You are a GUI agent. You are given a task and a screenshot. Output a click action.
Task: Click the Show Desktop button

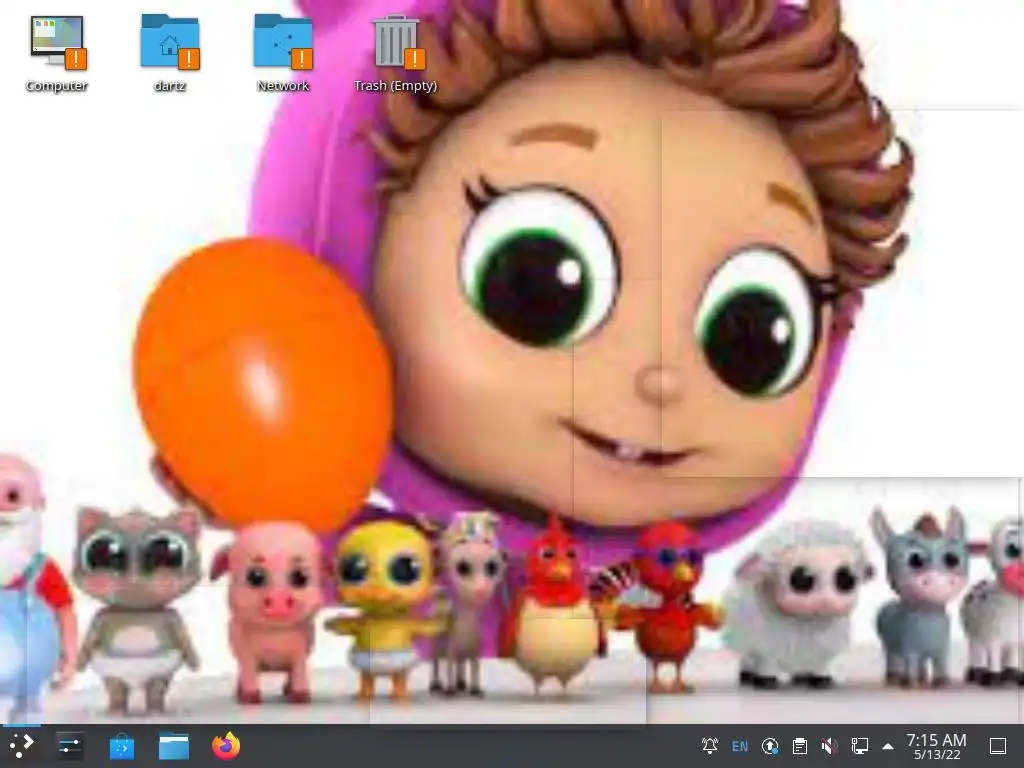click(x=998, y=746)
